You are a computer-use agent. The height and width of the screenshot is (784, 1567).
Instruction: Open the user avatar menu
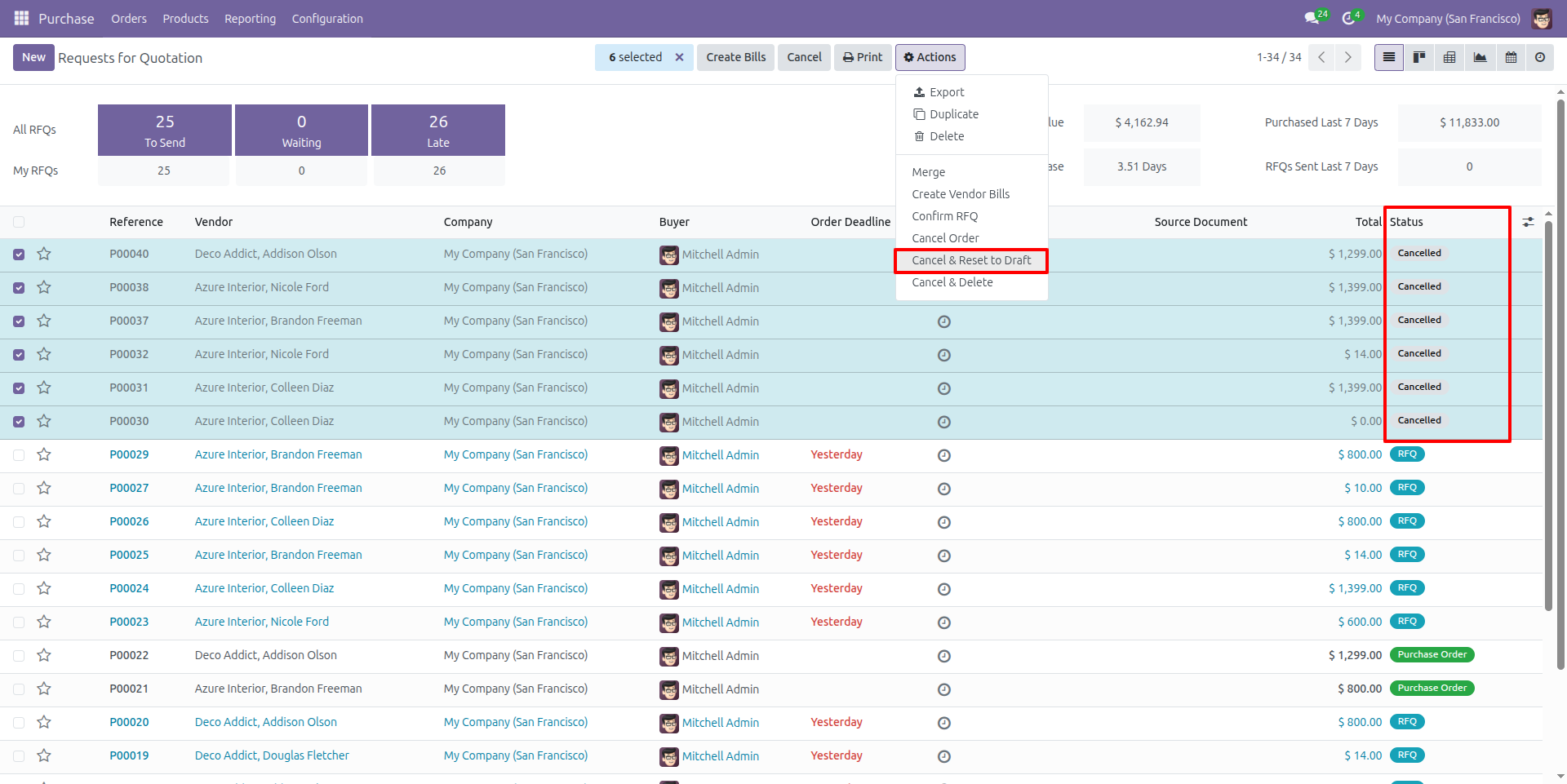click(1542, 18)
